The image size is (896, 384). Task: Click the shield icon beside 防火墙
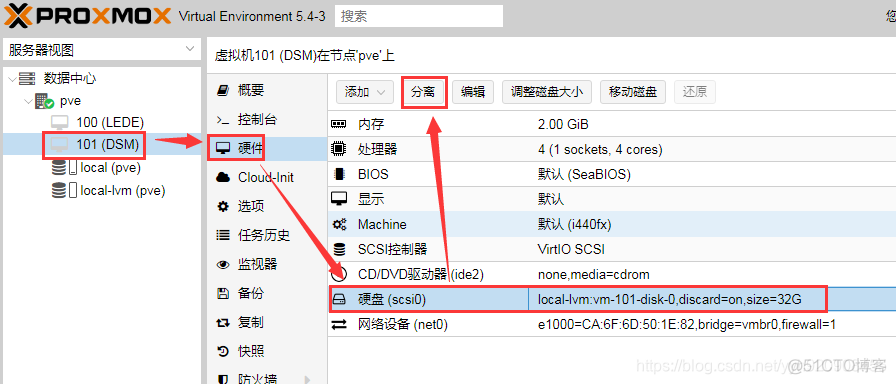click(x=223, y=378)
